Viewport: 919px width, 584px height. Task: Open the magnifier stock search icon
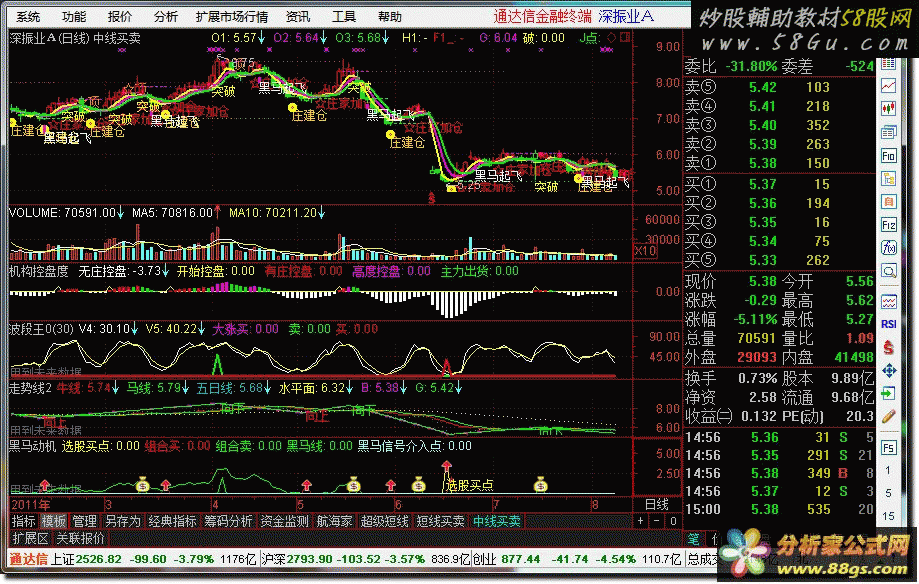pos(889,271)
